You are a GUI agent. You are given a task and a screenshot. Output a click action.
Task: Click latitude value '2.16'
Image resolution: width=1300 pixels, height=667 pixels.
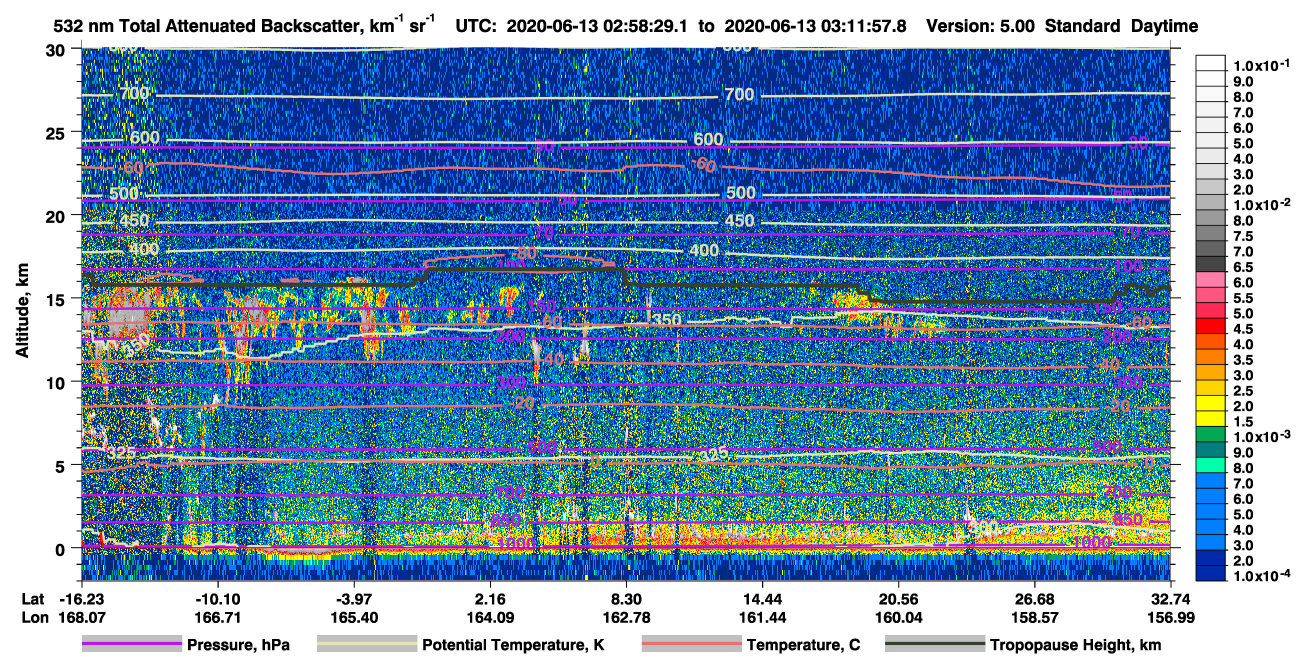[x=490, y=598]
